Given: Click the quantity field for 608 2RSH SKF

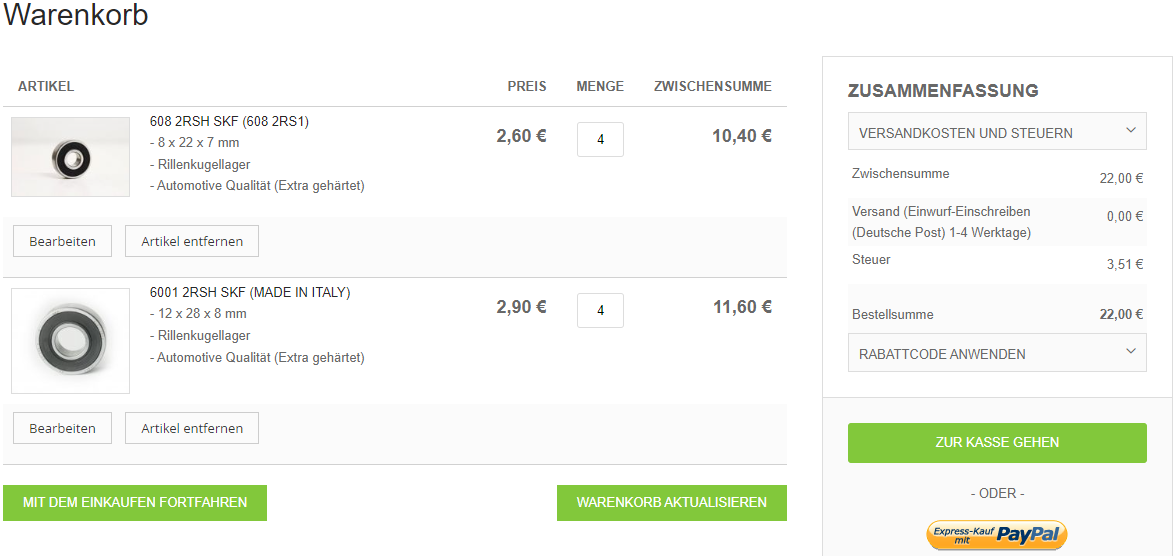Looking at the screenshot, I should [x=600, y=140].
